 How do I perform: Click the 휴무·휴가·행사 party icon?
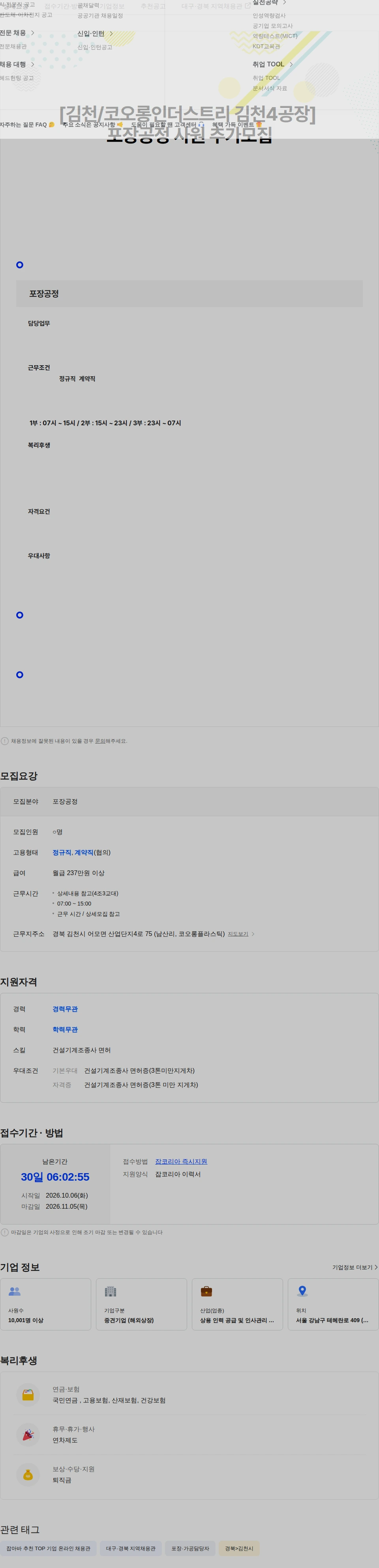[x=28, y=1435]
